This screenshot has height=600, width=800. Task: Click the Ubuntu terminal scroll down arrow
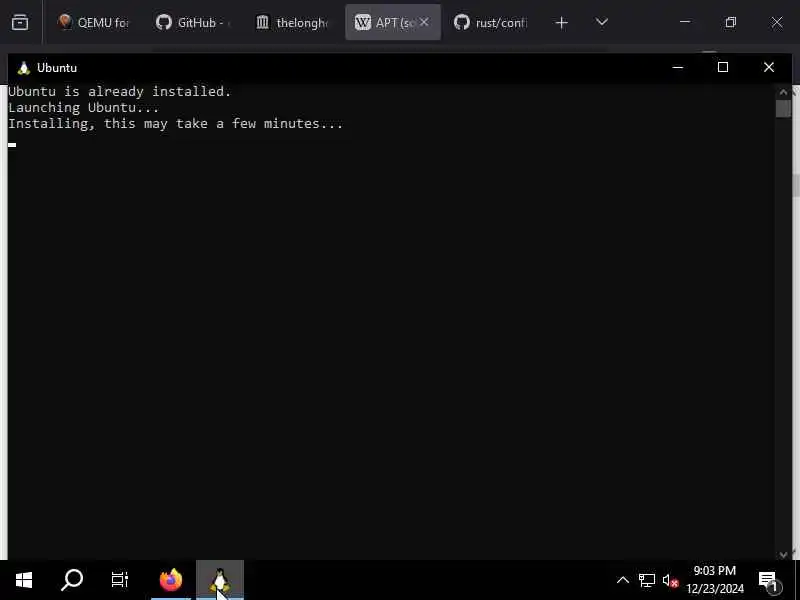783,554
